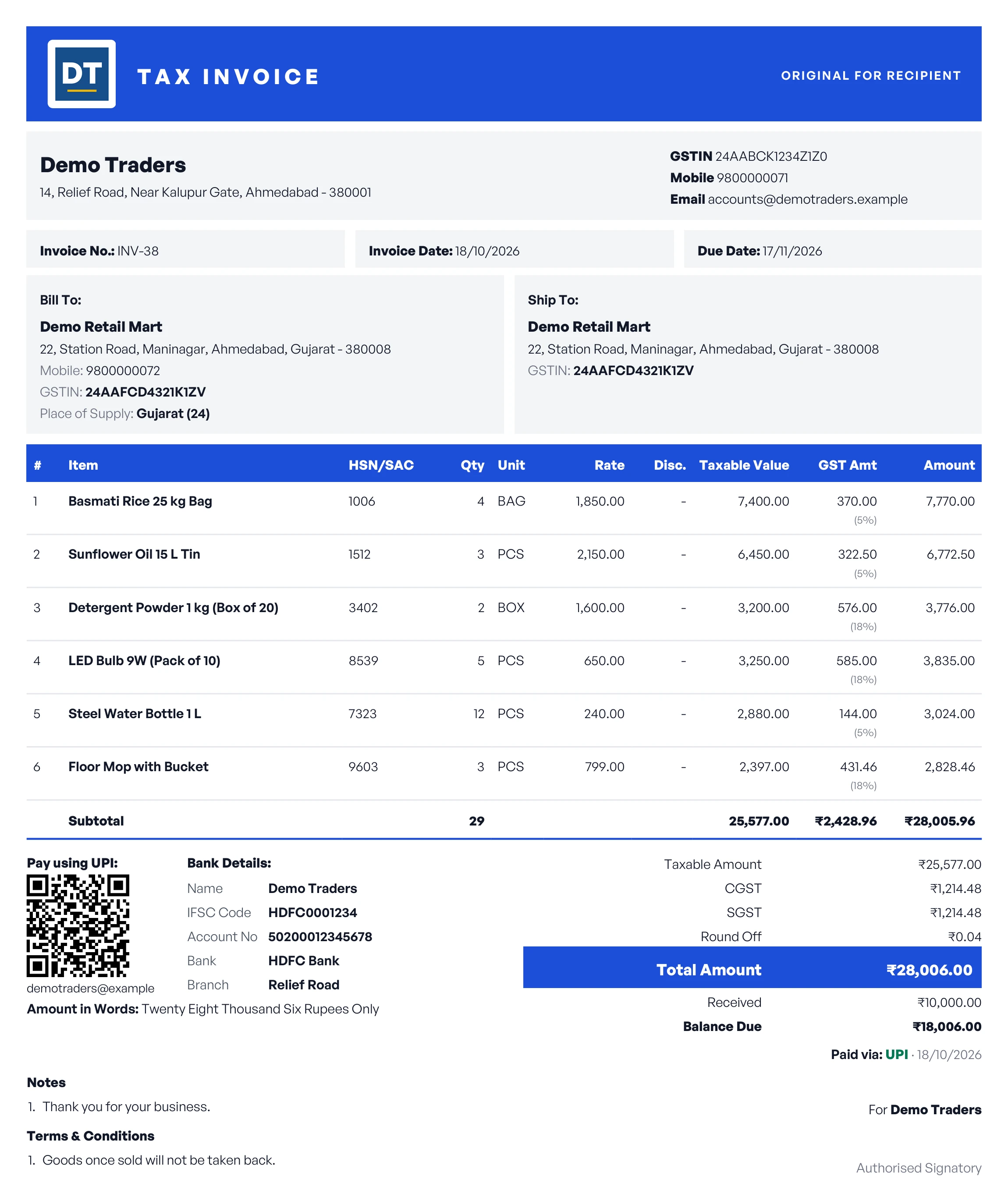Viewport: 1008px width, 1201px height.
Task: Click the TAX INVOICE heading
Action: click(x=228, y=77)
